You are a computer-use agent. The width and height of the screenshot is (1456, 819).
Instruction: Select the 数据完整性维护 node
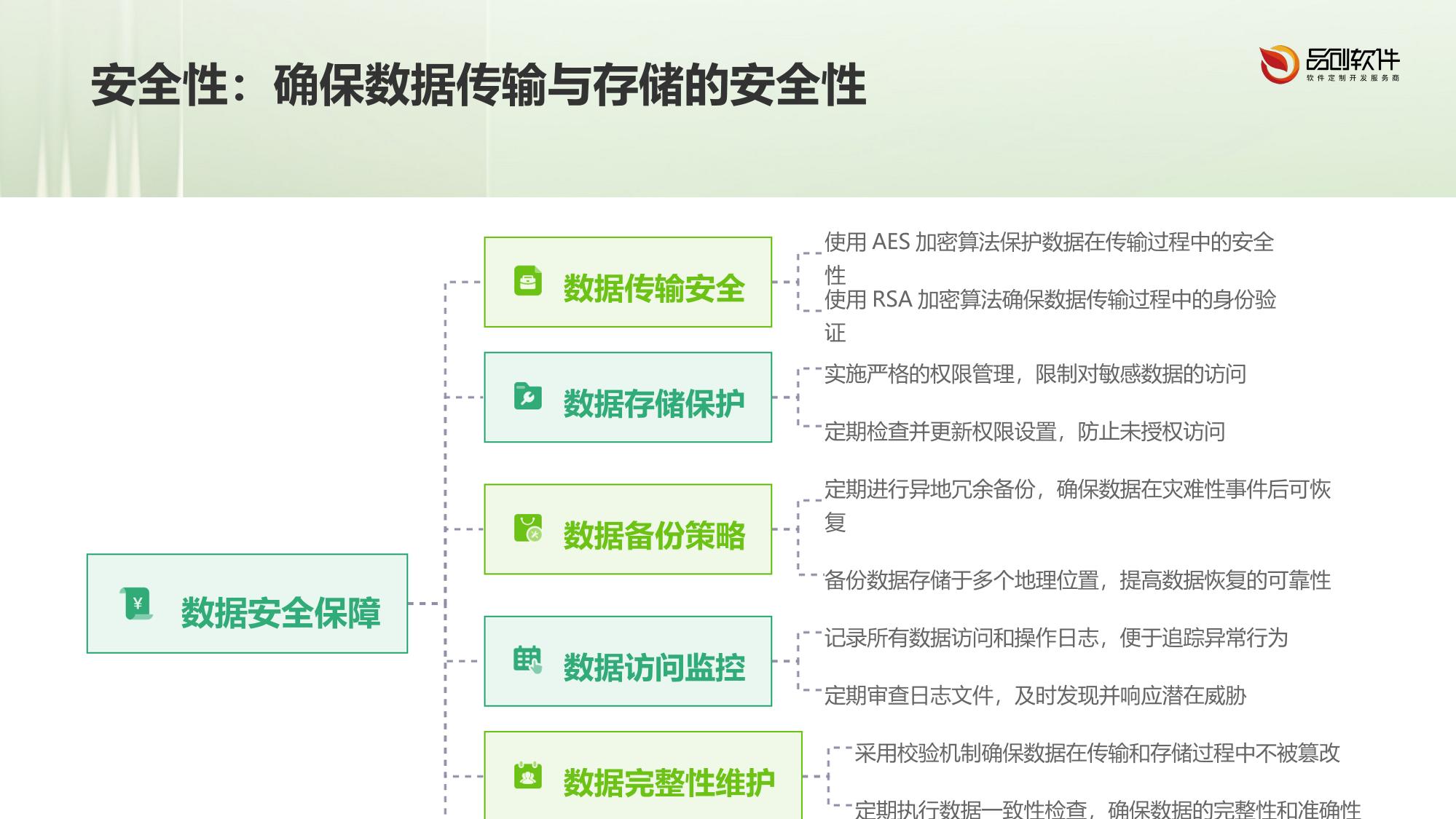pyautogui.click(x=643, y=775)
